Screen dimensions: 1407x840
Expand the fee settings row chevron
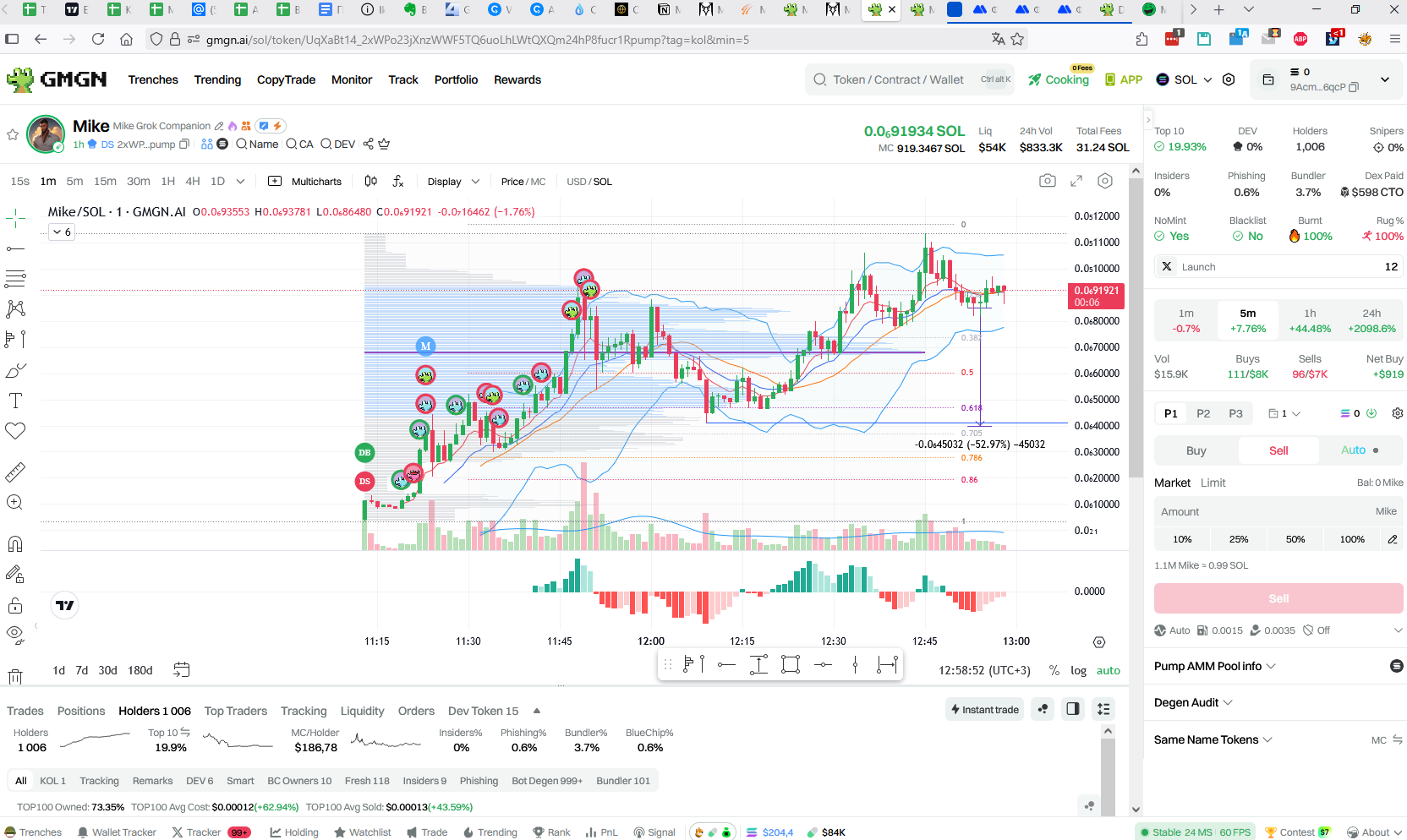pos(1398,630)
